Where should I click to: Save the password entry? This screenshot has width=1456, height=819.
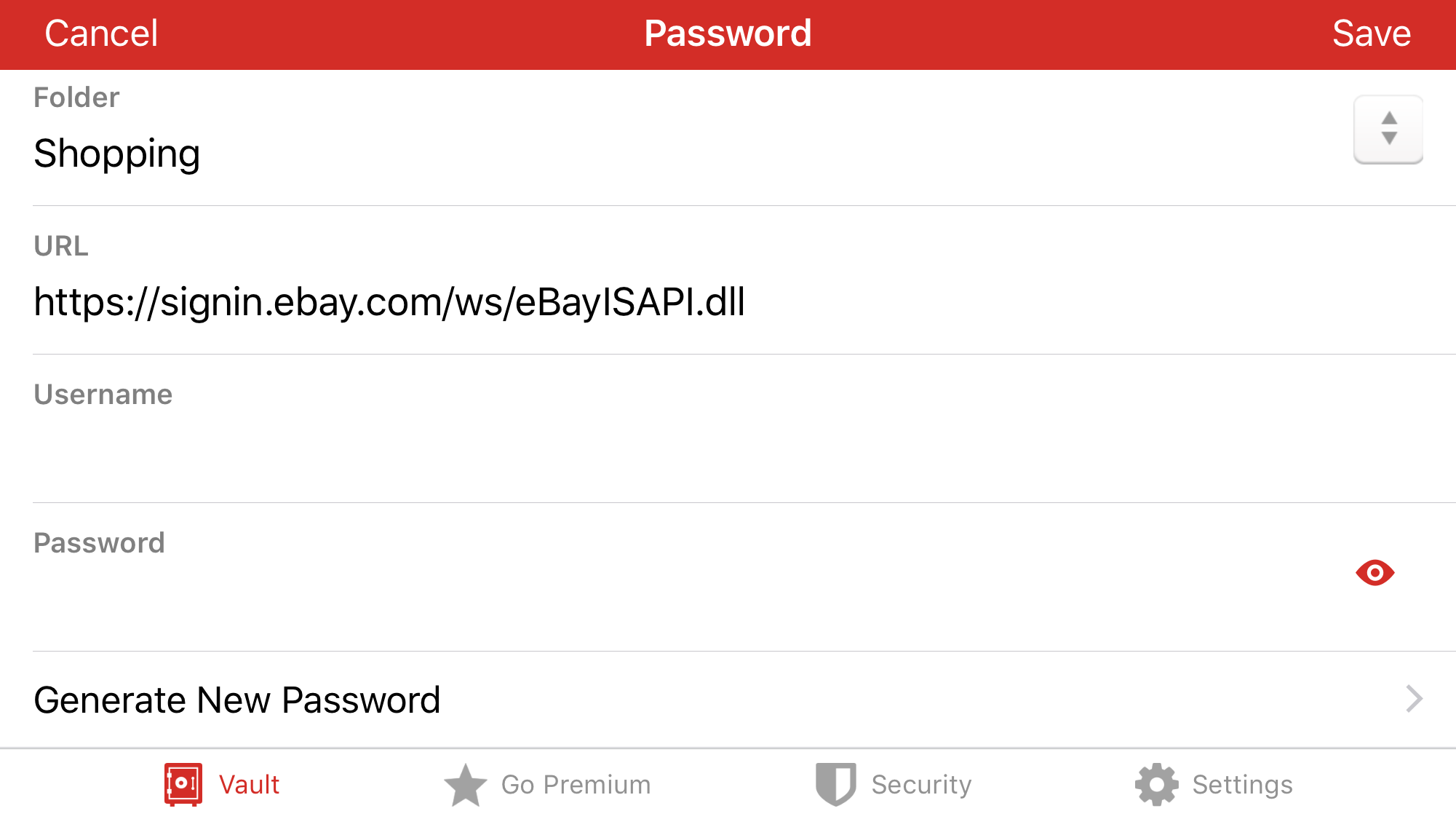point(1372,33)
